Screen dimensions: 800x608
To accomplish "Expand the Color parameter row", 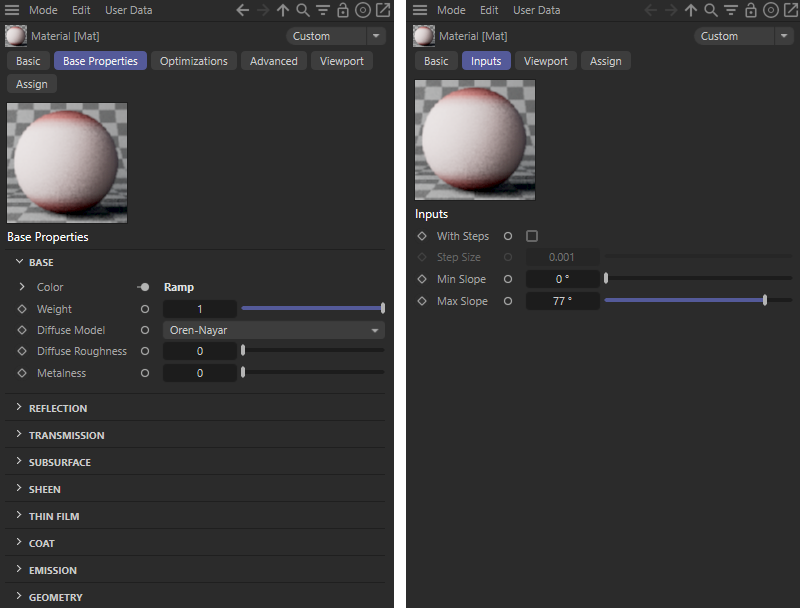I will [x=22, y=287].
